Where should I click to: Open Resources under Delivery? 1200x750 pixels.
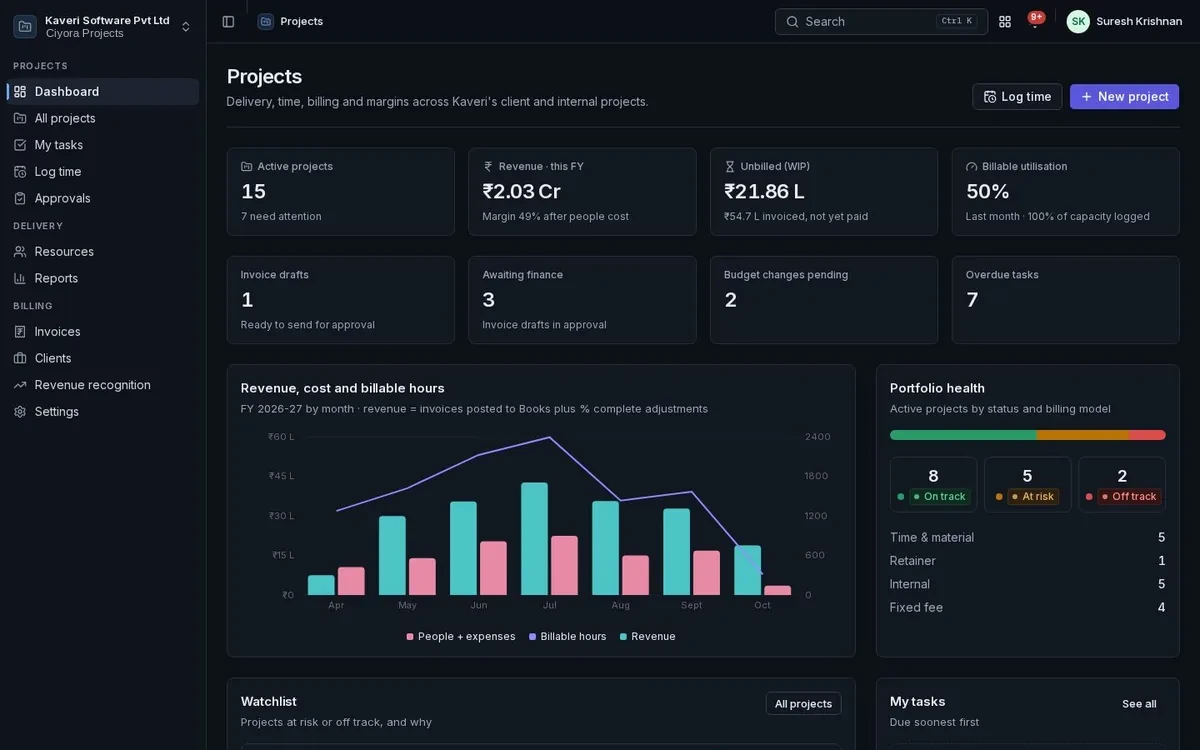coord(103,251)
